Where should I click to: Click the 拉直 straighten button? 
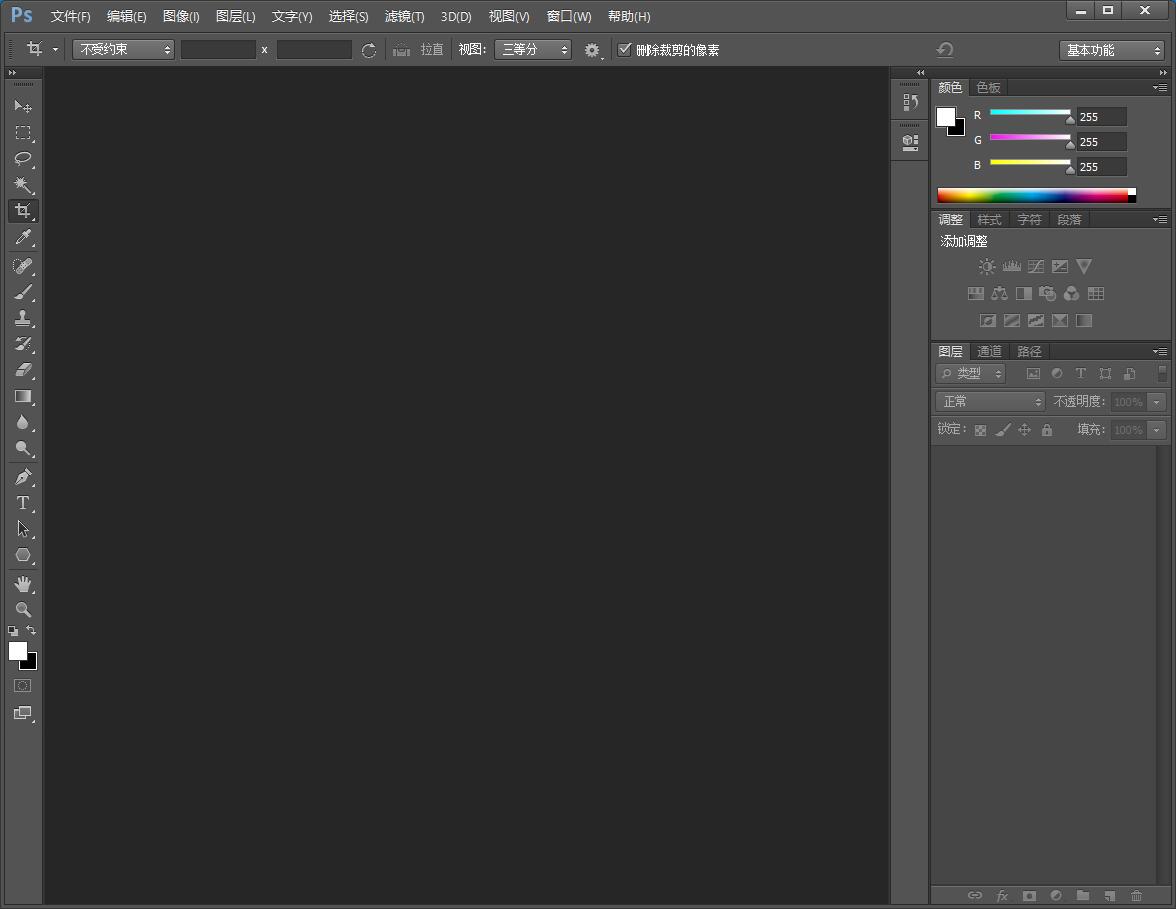click(x=418, y=50)
